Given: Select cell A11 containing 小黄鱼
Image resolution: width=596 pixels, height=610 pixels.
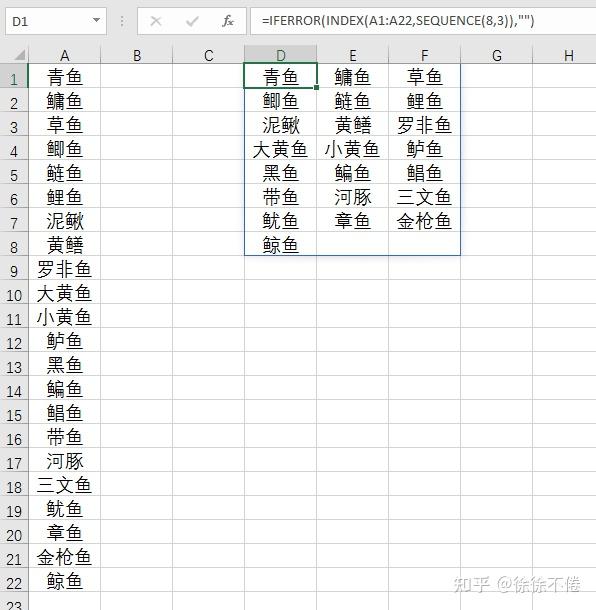Looking at the screenshot, I should pos(65,316).
